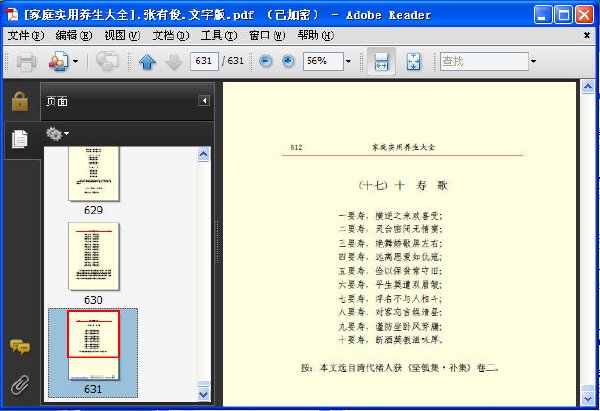Open the Find options dropdown arrow

click(x=533, y=61)
